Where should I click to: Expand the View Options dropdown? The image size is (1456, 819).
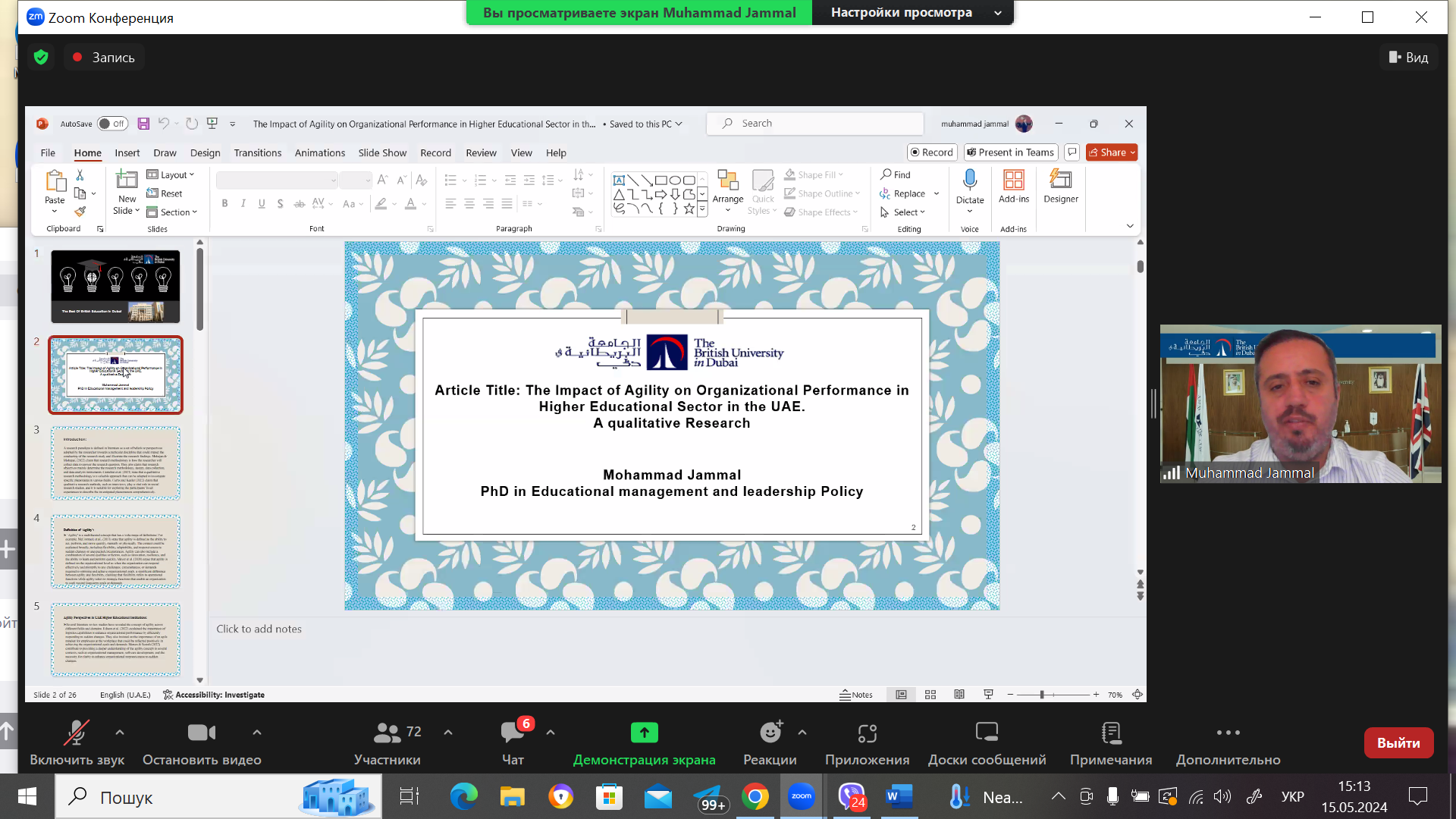click(x=912, y=12)
